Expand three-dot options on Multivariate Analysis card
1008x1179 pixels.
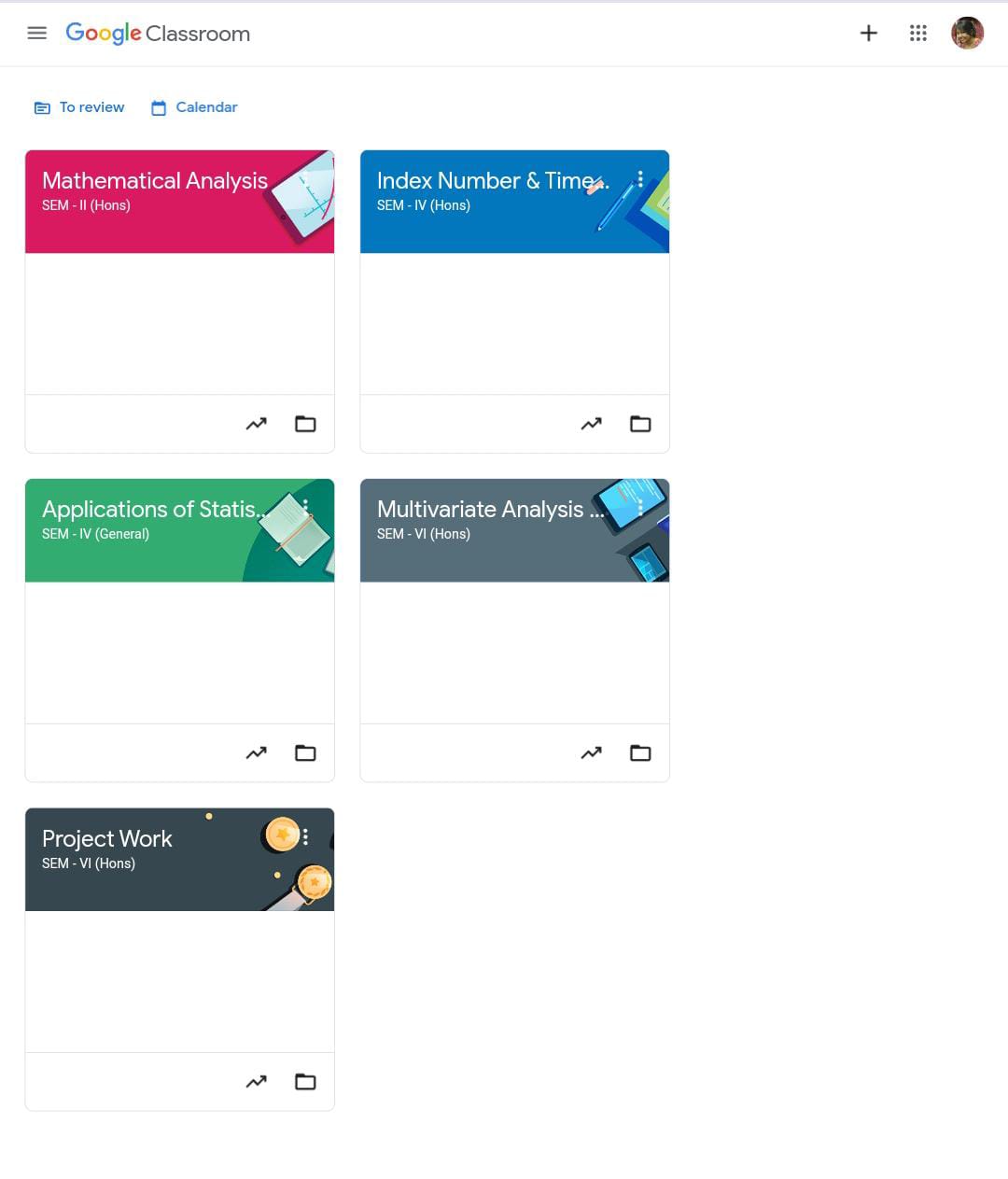click(x=640, y=508)
